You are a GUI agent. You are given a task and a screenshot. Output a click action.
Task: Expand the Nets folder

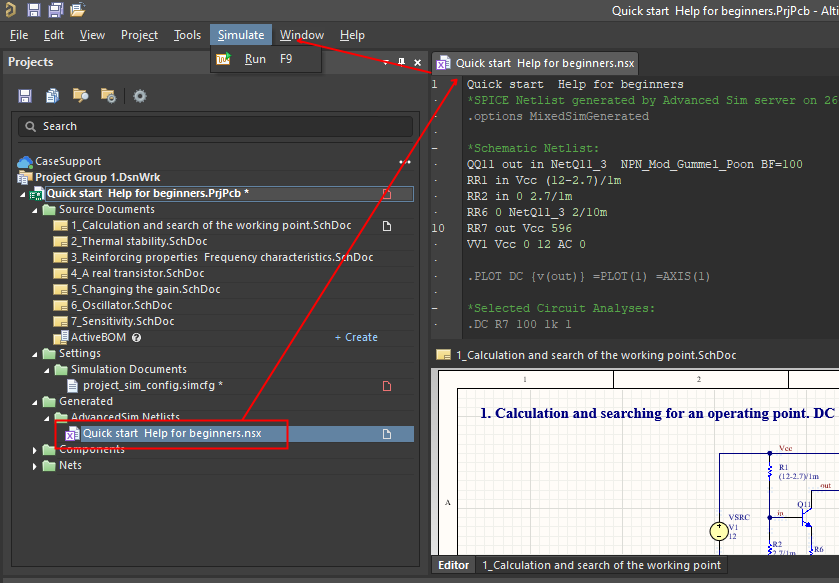(x=37, y=466)
